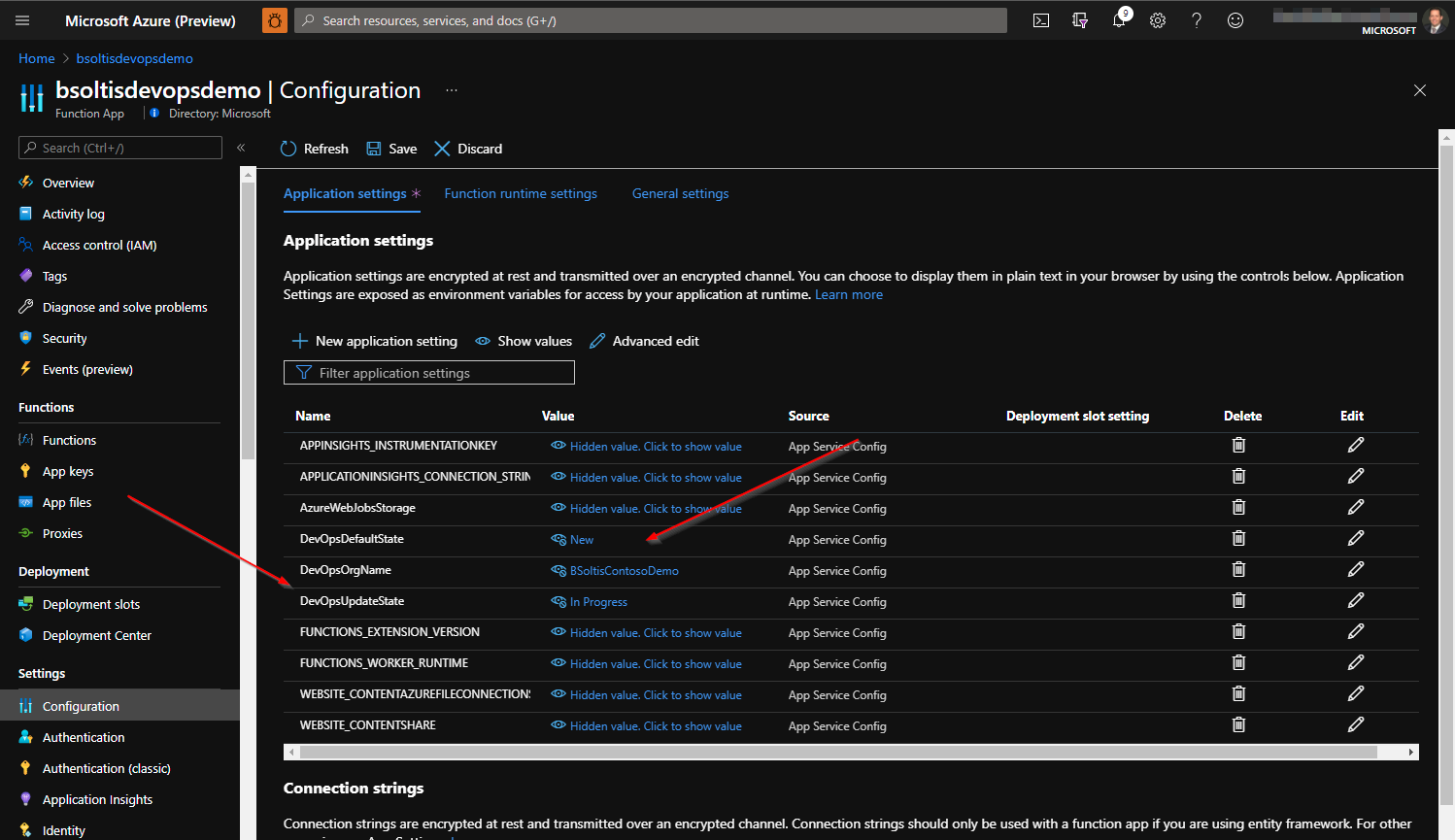Hide the DevOpsOrgName value
The height and width of the screenshot is (840, 1455).
558,571
